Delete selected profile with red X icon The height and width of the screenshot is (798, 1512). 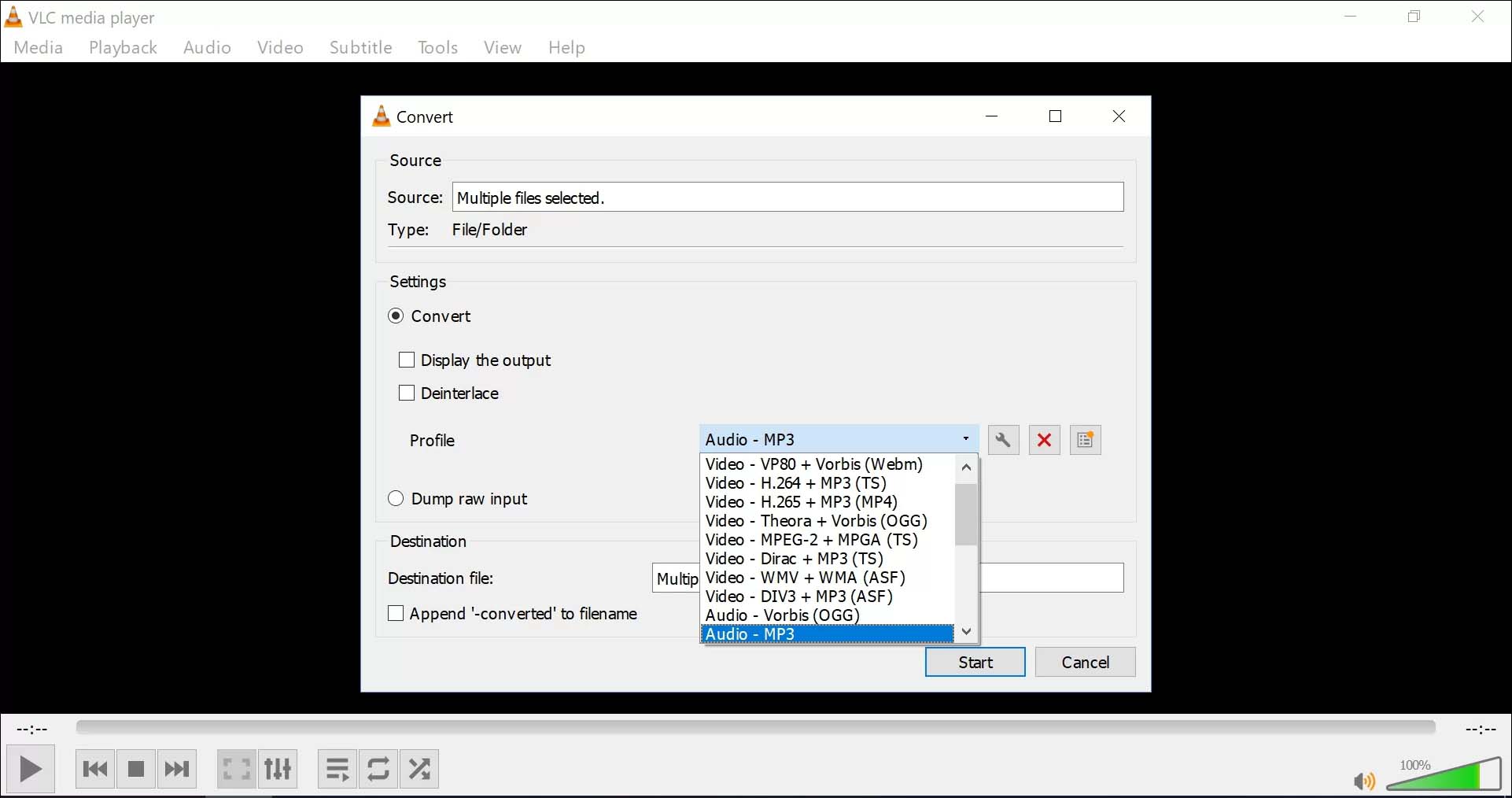pyautogui.click(x=1044, y=440)
